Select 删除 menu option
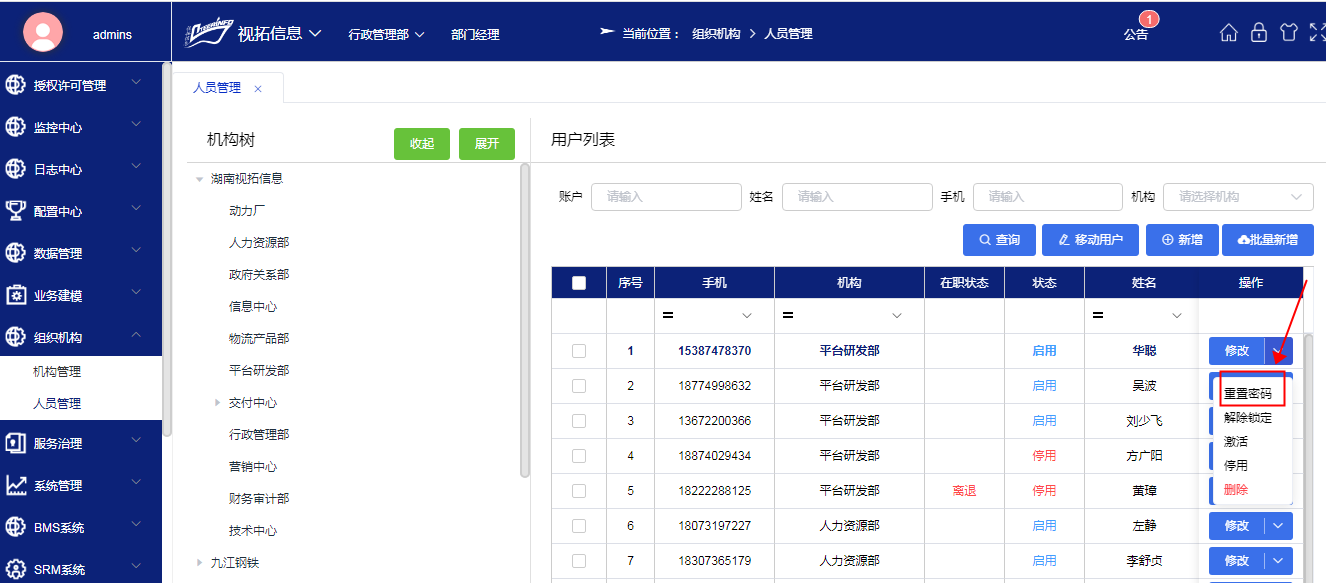The height and width of the screenshot is (583, 1326). coord(1236,490)
